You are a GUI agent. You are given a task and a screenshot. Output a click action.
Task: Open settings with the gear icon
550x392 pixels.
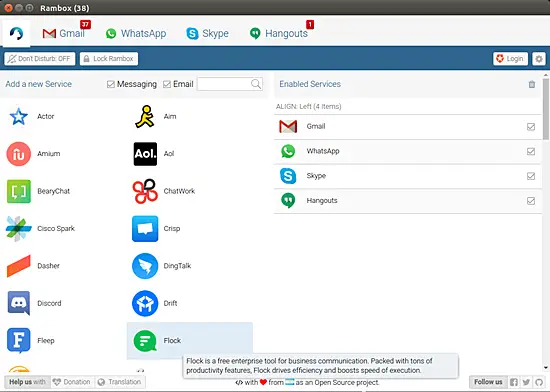(539, 59)
